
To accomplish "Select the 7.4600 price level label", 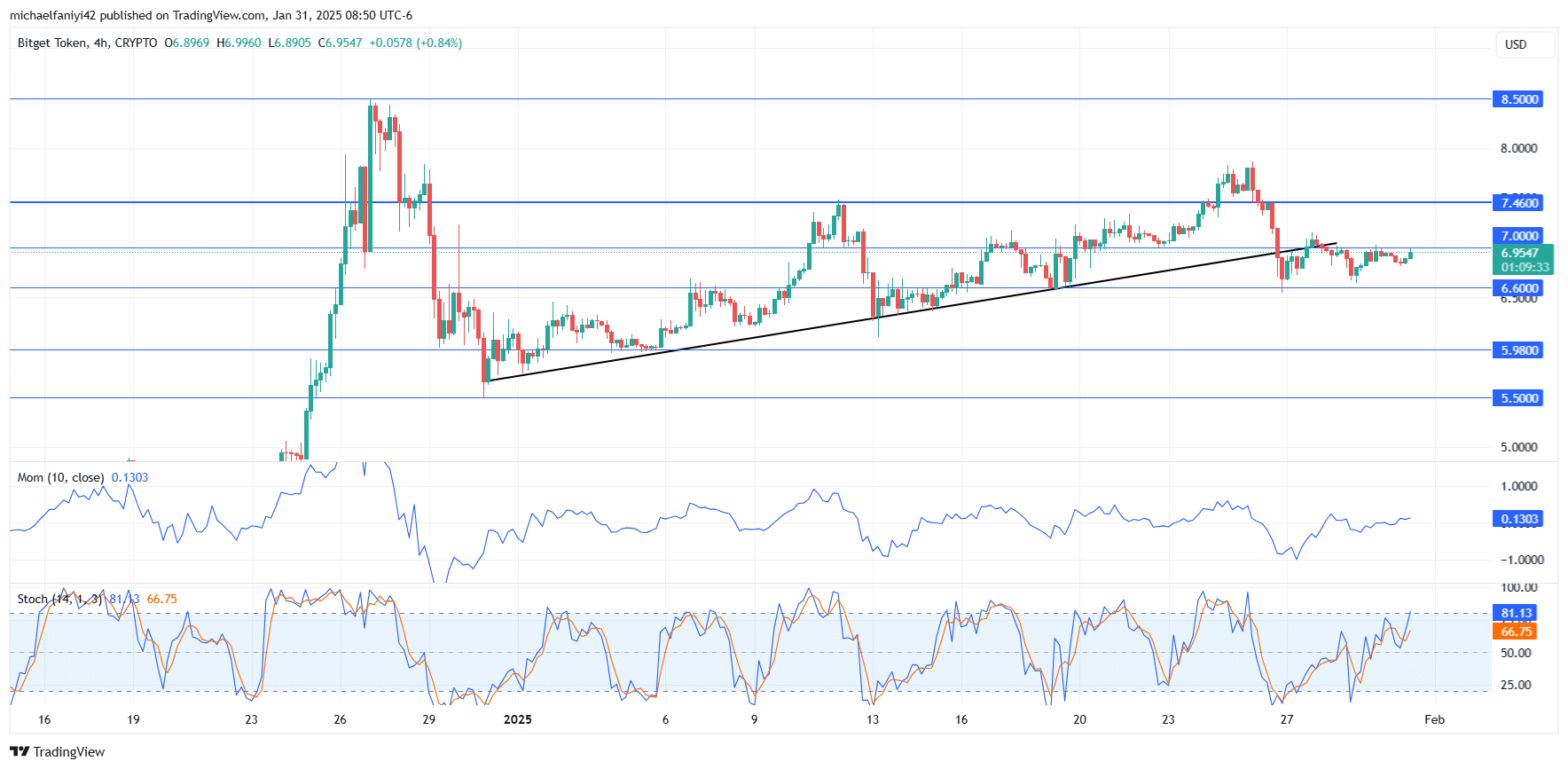I will click(1518, 203).
